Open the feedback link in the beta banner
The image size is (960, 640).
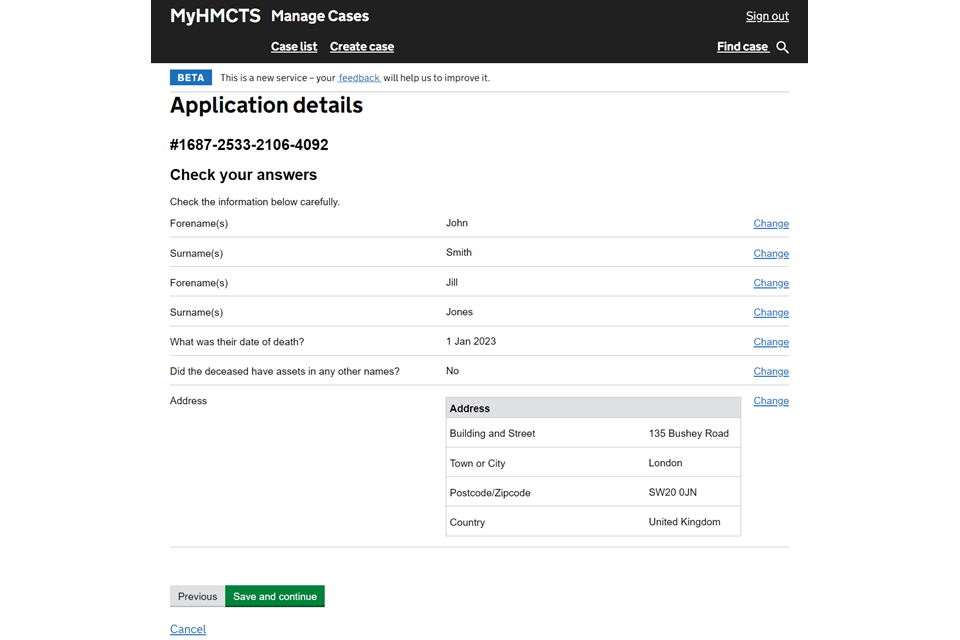(x=359, y=78)
